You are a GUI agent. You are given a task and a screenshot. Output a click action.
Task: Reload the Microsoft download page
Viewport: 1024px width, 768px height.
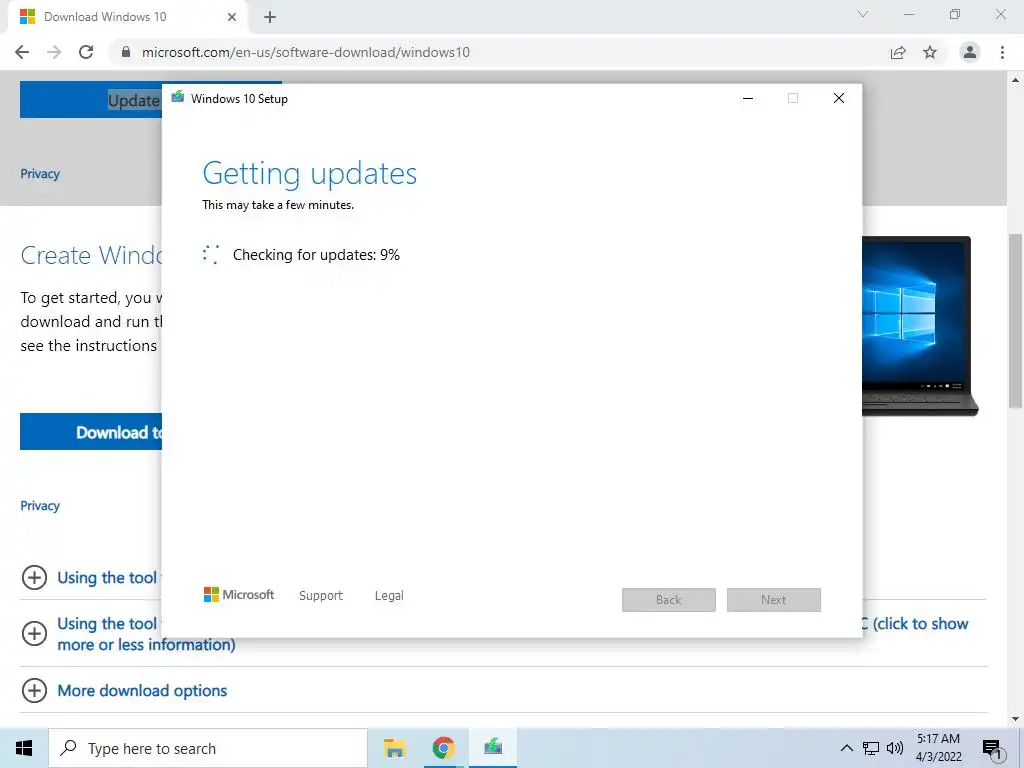tap(86, 52)
